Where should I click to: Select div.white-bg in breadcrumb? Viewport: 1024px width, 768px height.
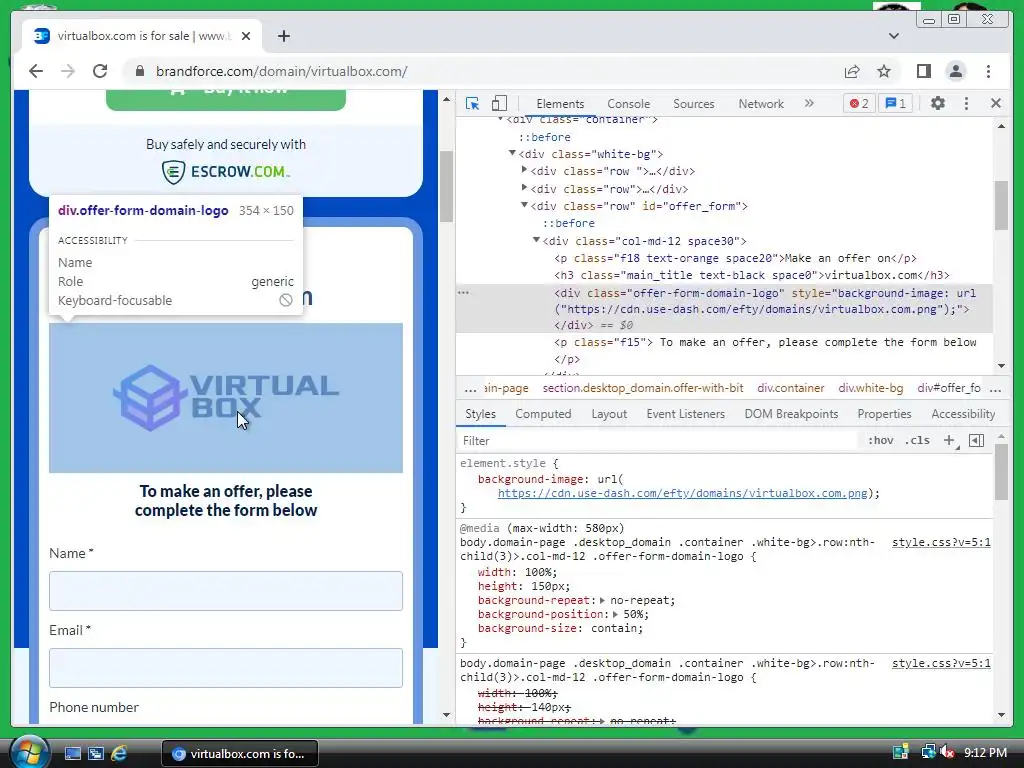(x=871, y=388)
